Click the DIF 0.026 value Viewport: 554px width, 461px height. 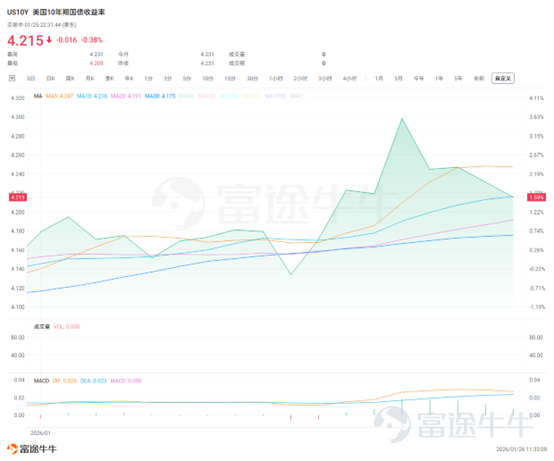coord(65,381)
